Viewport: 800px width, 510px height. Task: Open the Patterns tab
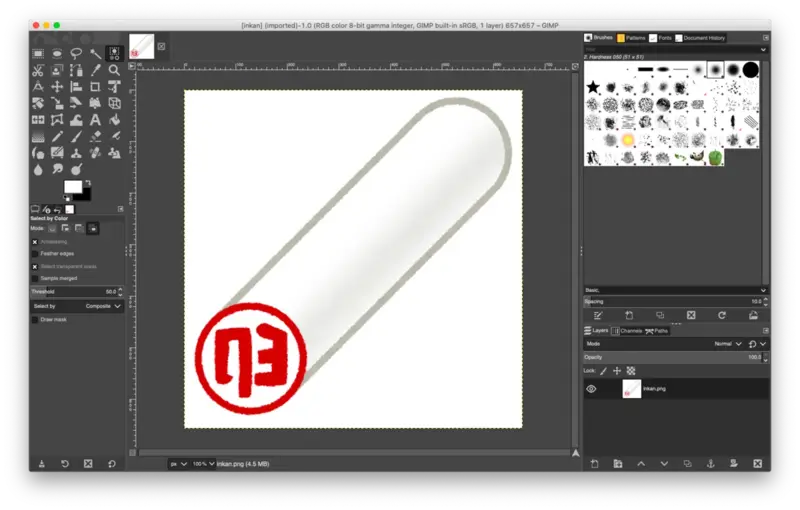tap(631, 38)
